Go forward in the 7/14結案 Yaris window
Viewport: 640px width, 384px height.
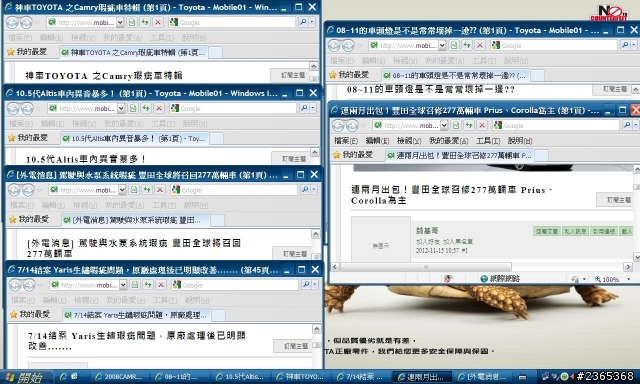[x=29, y=285]
